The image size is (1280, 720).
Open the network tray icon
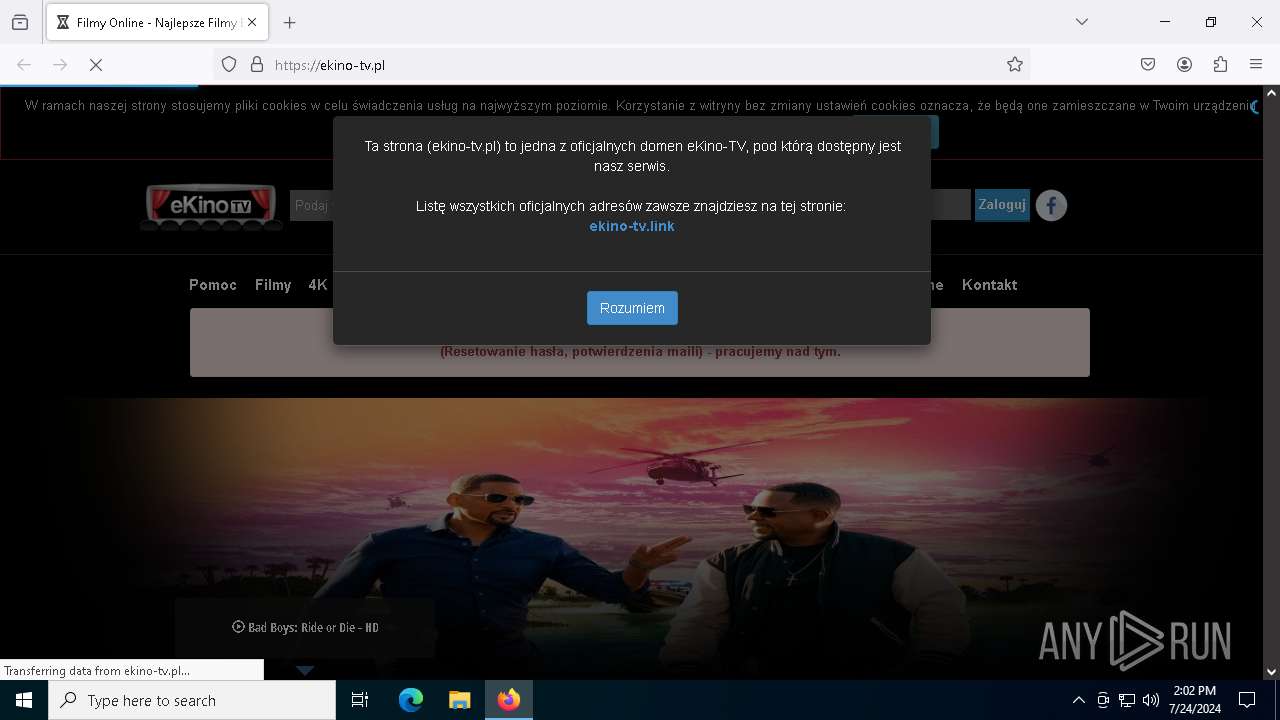[x=1127, y=700]
